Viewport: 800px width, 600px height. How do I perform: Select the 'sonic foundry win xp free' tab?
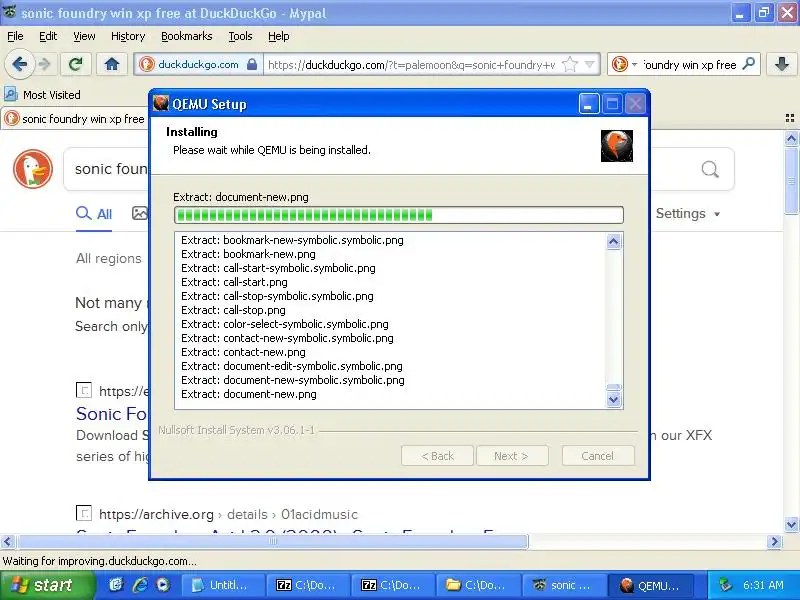point(75,118)
